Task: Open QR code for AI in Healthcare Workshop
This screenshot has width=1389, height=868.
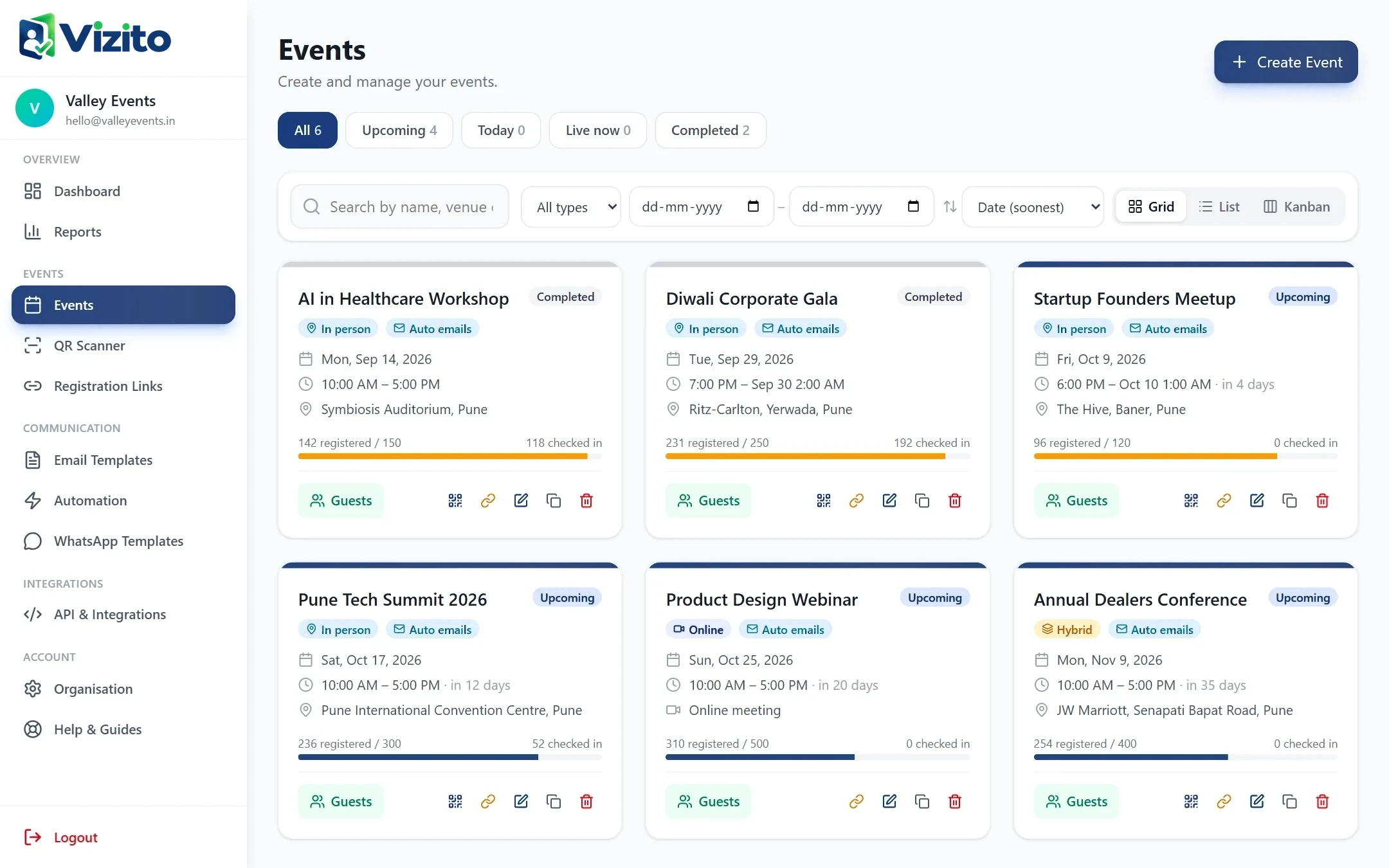Action: coord(455,500)
